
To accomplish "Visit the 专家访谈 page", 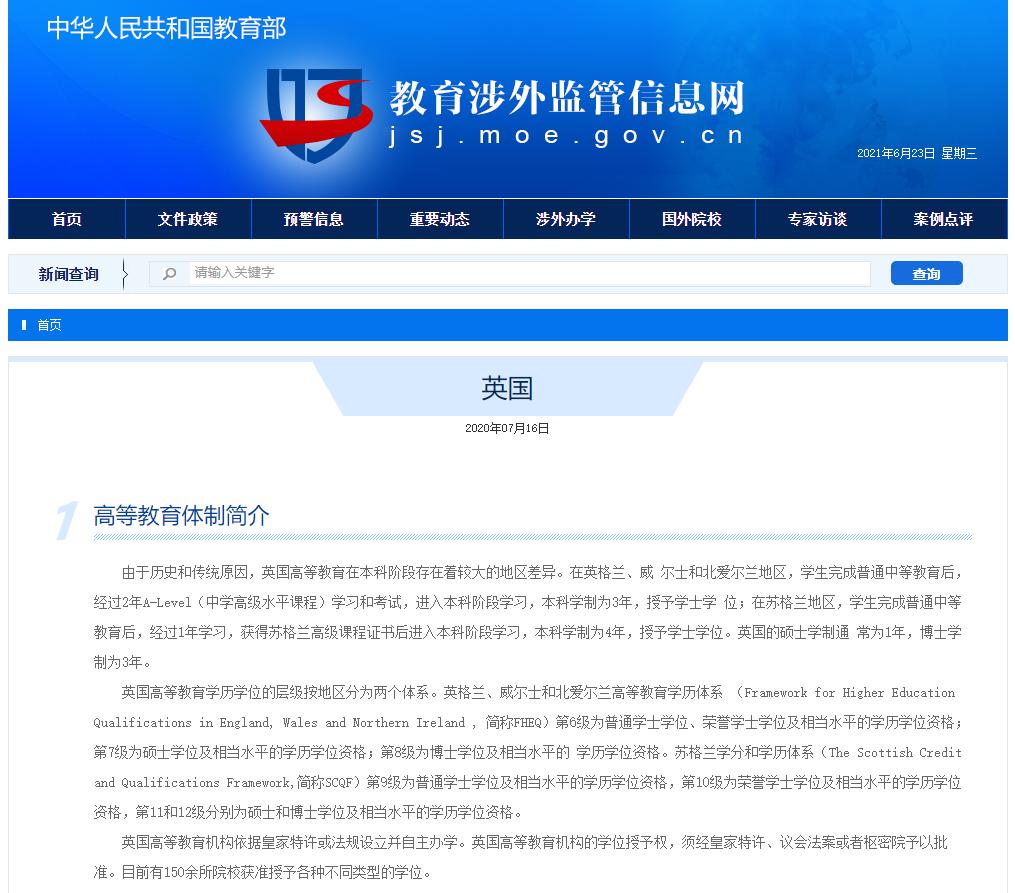I will (817, 218).
